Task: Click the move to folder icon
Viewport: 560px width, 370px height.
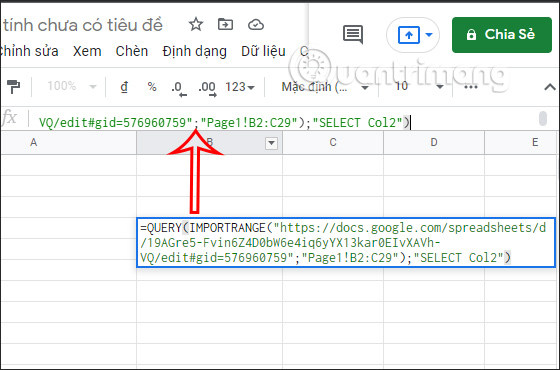Action: 225,24
